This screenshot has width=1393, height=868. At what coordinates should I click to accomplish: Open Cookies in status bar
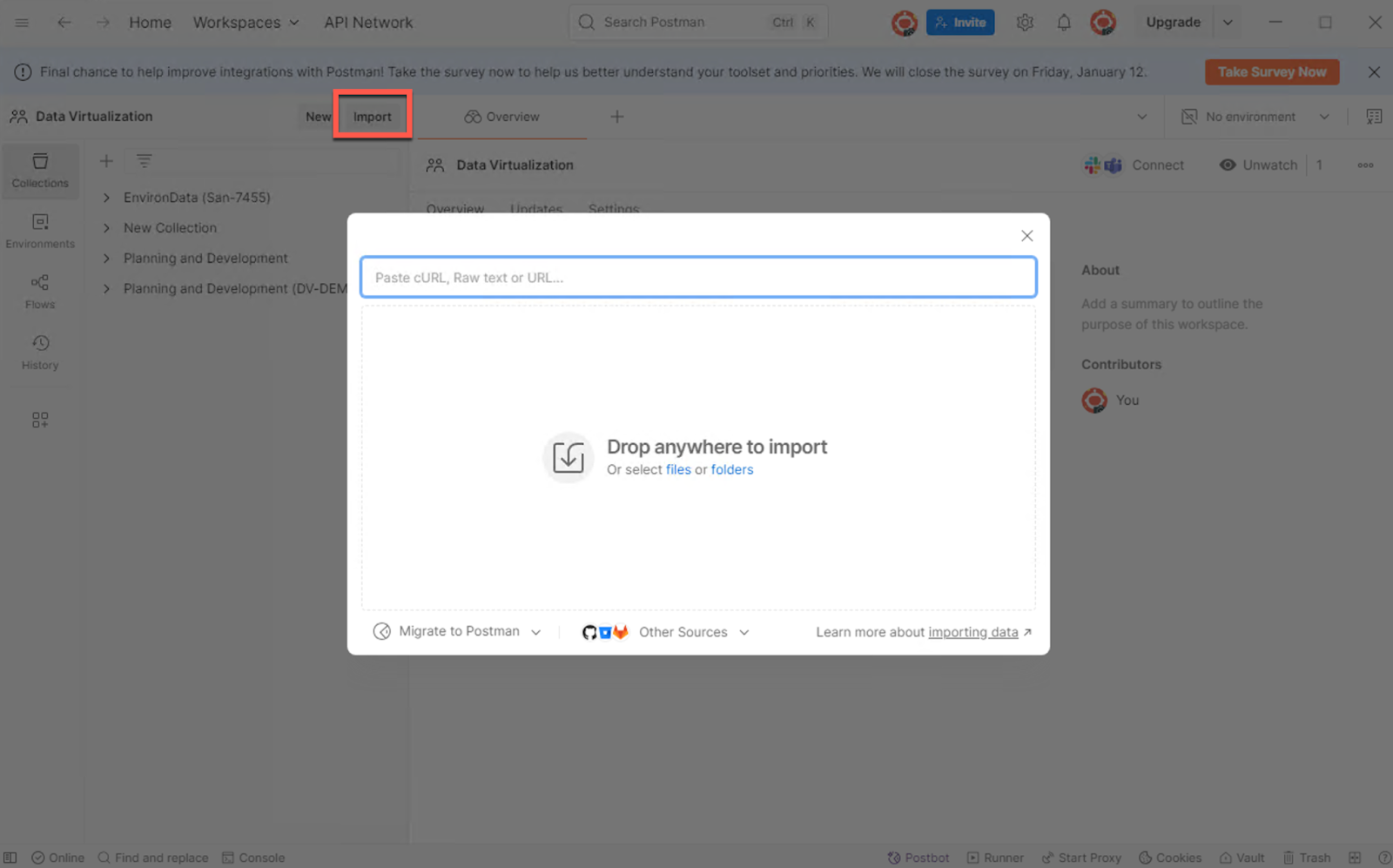(1170, 858)
